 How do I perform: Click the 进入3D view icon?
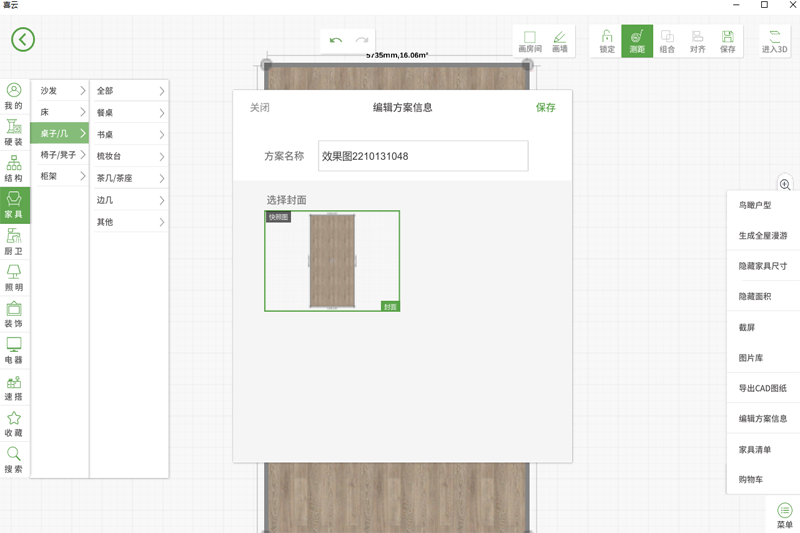[774, 41]
